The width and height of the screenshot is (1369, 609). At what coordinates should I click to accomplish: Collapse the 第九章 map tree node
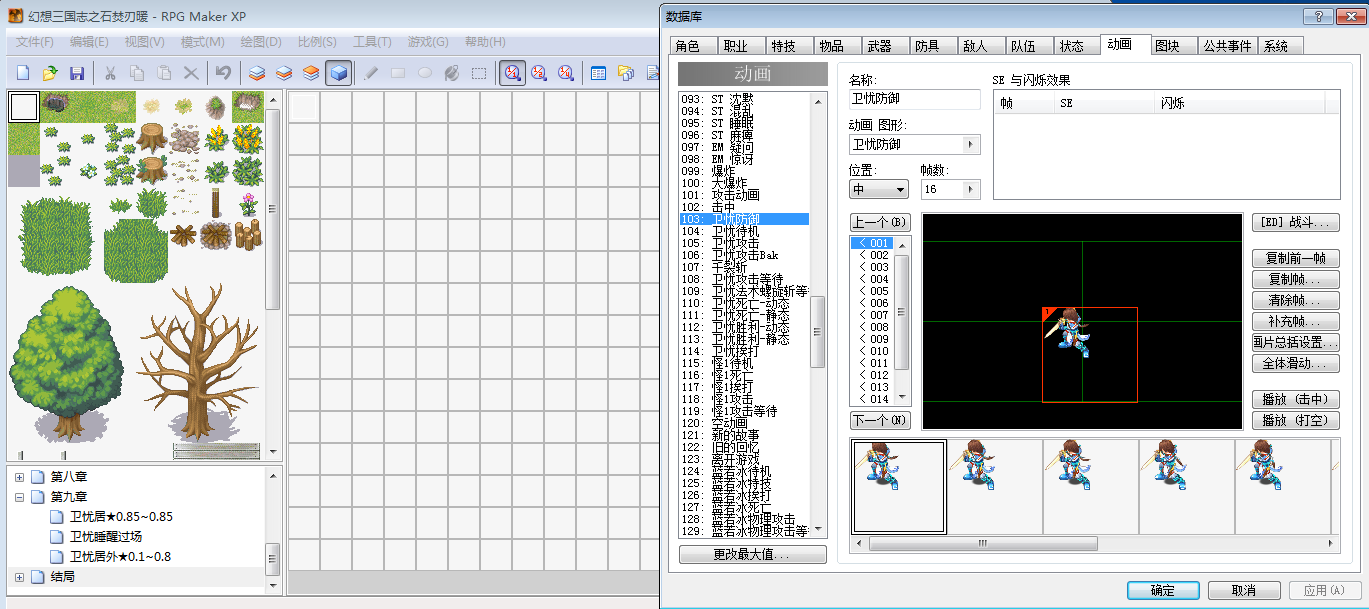pyautogui.click(x=19, y=497)
